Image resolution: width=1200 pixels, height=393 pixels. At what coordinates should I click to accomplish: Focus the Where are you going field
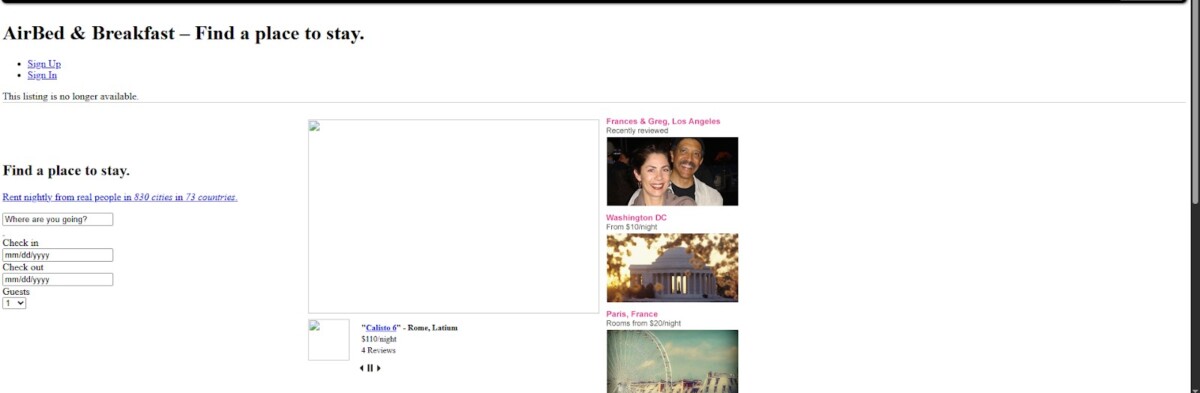(58, 219)
